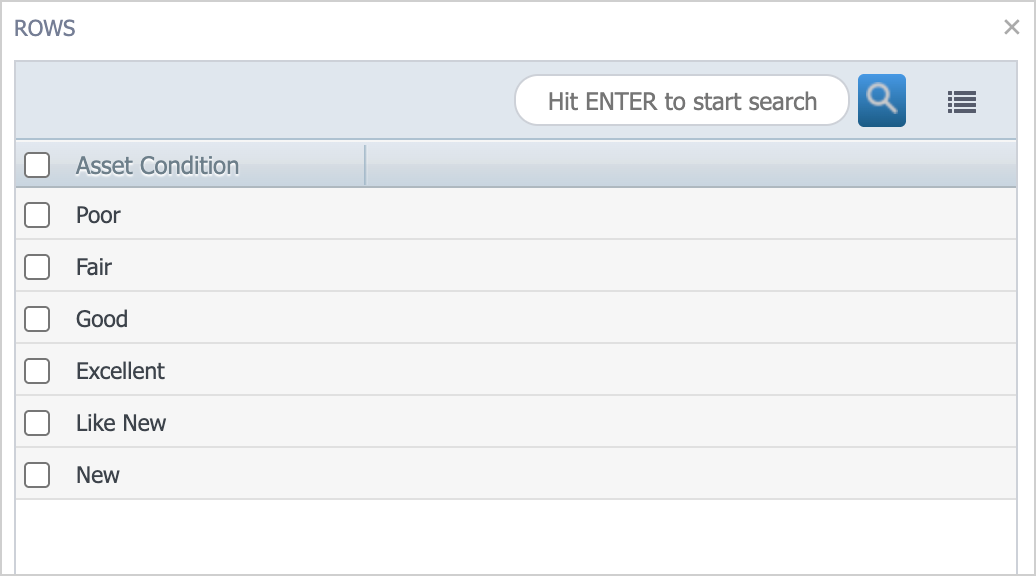Open the list view options icon
1036x576 pixels.
961,102
